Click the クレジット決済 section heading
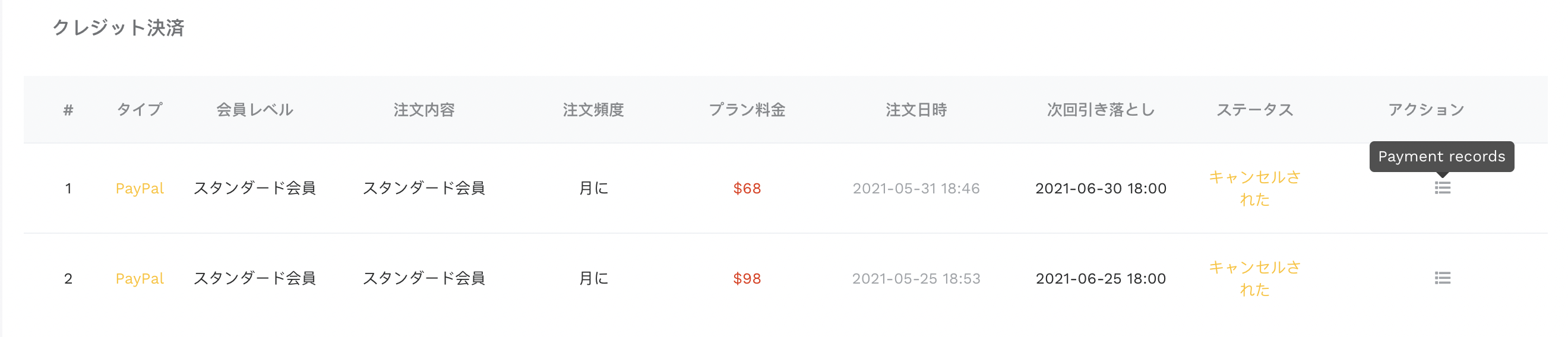The height and width of the screenshot is (337, 1568). (x=118, y=27)
